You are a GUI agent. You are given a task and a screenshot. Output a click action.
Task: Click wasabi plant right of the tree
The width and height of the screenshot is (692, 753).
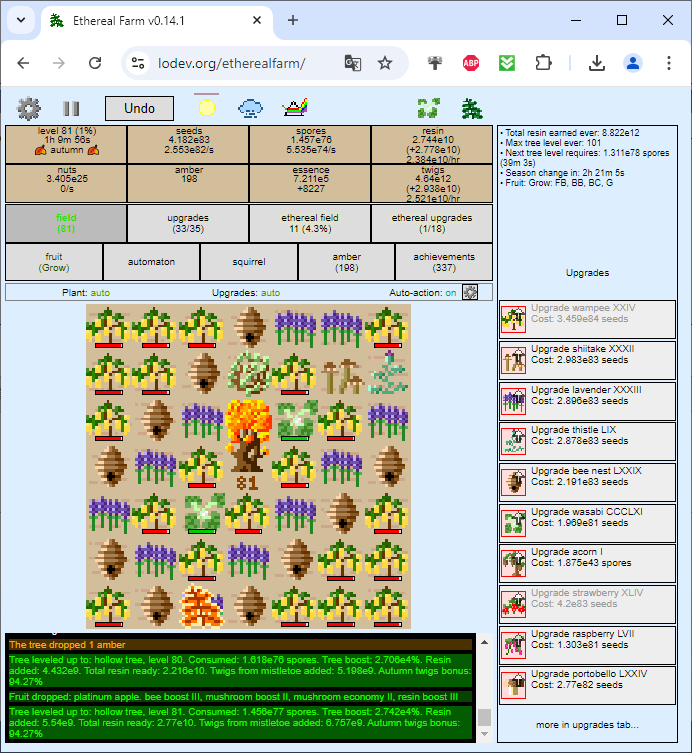pyautogui.click(x=295, y=419)
